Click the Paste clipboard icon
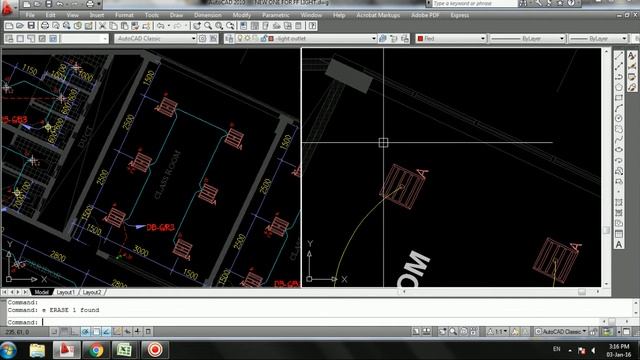This screenshot has height=360, width=640. 124,26
